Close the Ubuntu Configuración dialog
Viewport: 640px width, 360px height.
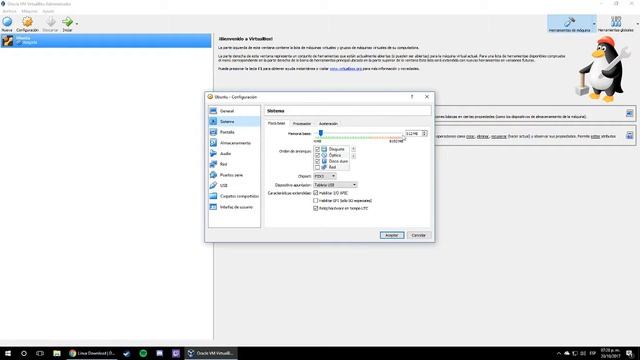click(427, 97)
